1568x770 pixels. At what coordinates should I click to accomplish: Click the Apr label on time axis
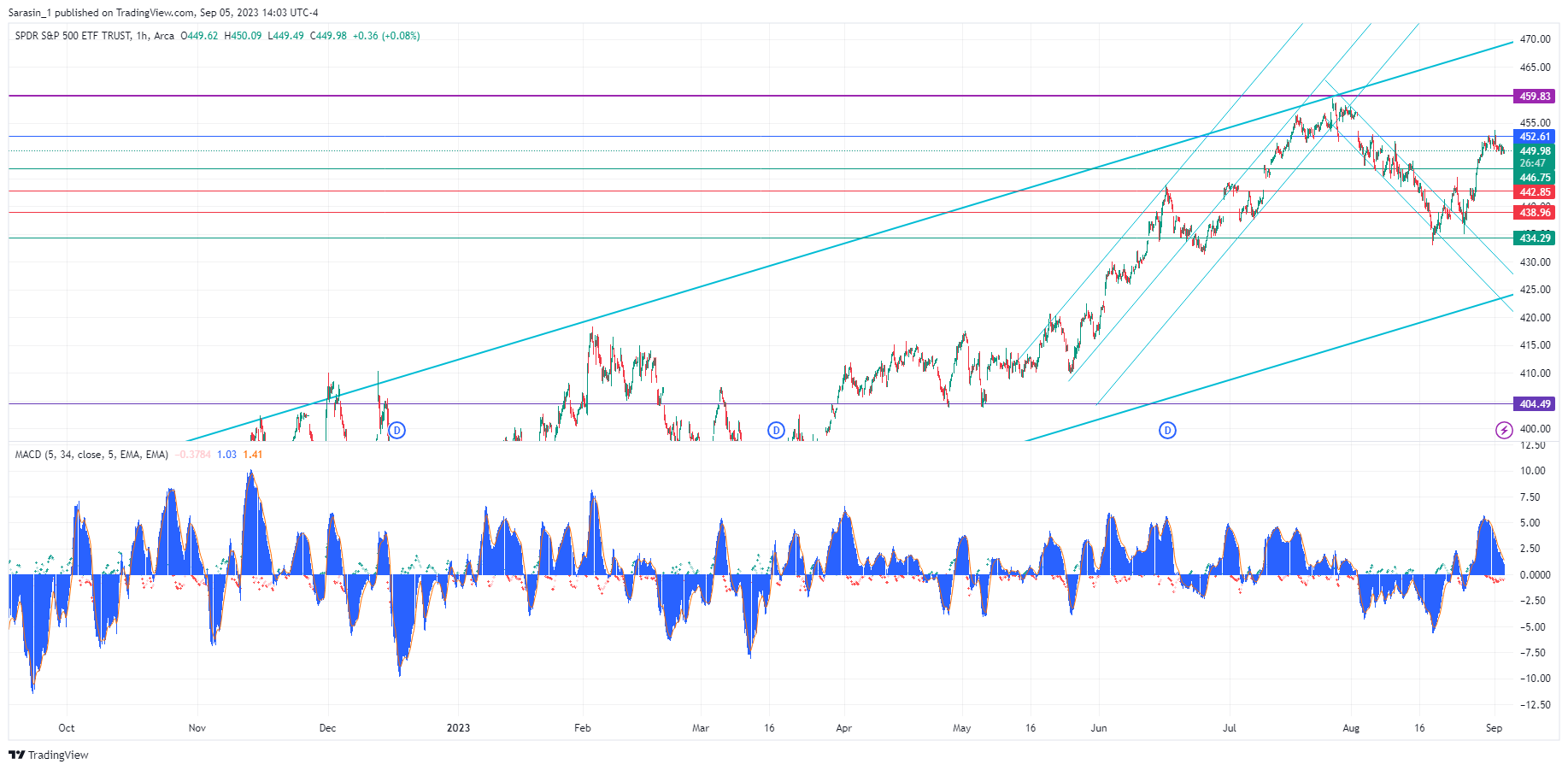(x=843, y=728)
